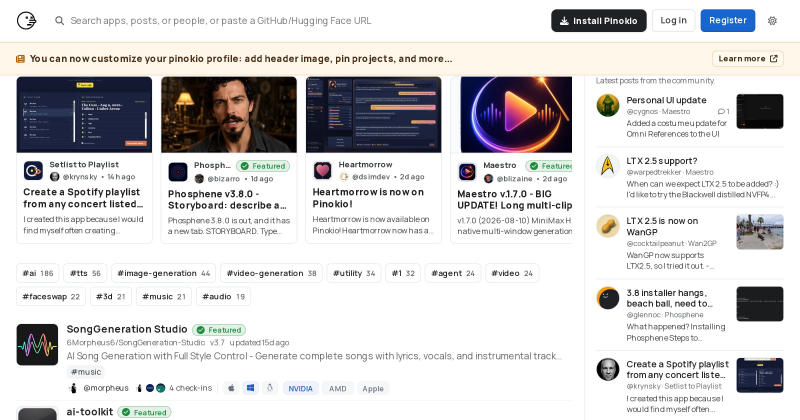
Task: Filter by the #faceswap tag
Action: point(51,297)
